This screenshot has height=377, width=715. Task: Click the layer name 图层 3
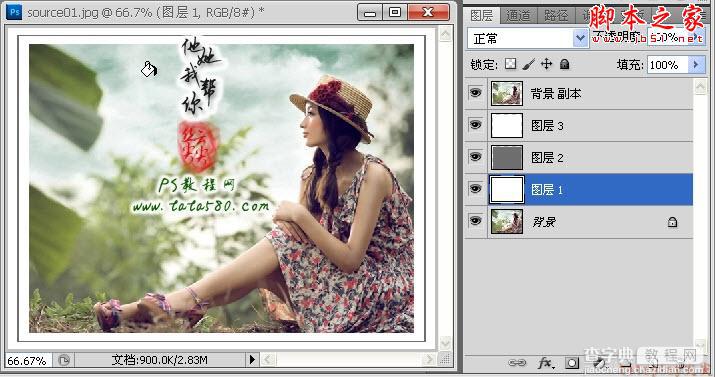547,126
